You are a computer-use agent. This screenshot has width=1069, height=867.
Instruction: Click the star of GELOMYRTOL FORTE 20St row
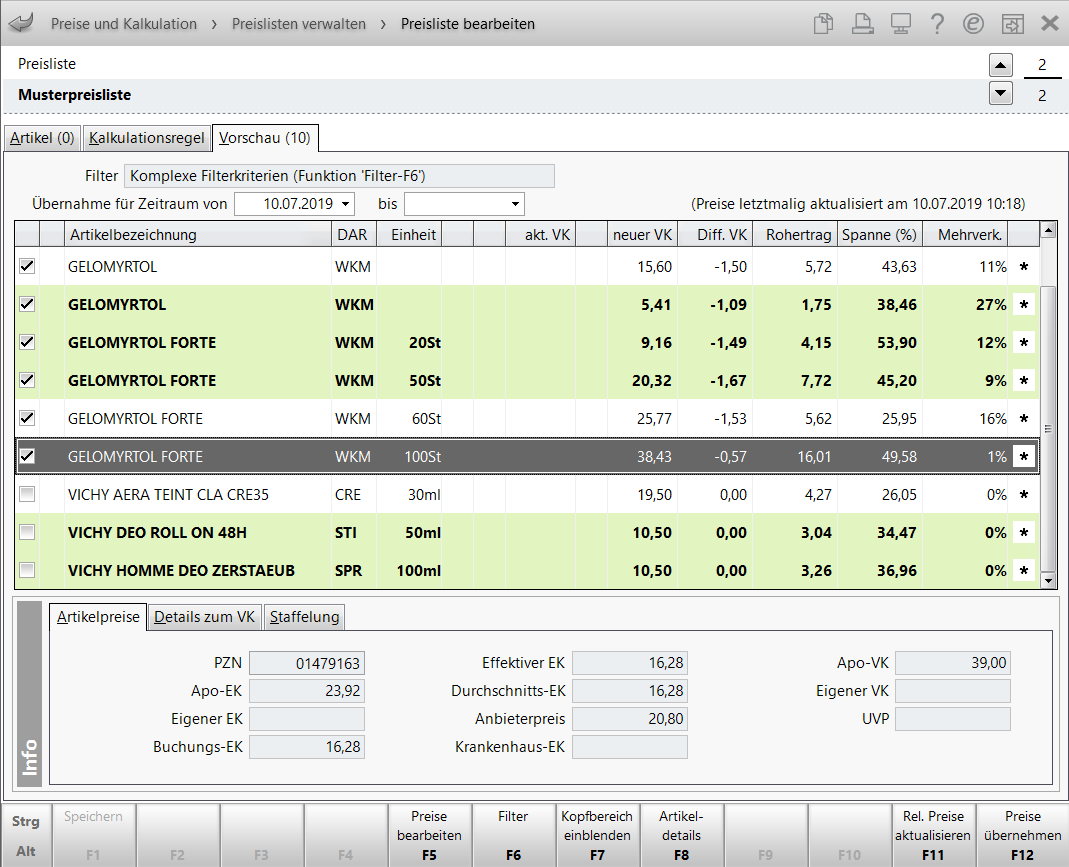pos(1023,343)
